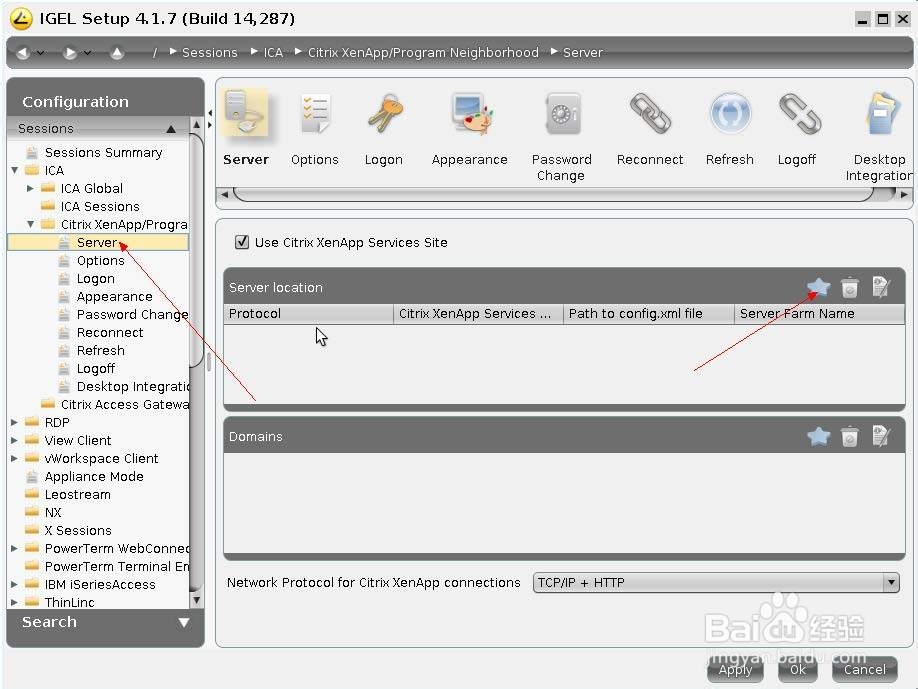This screenshot has width=918, height=689.
Task: Sort by the Protocol column header
Action: click(309, 314)
